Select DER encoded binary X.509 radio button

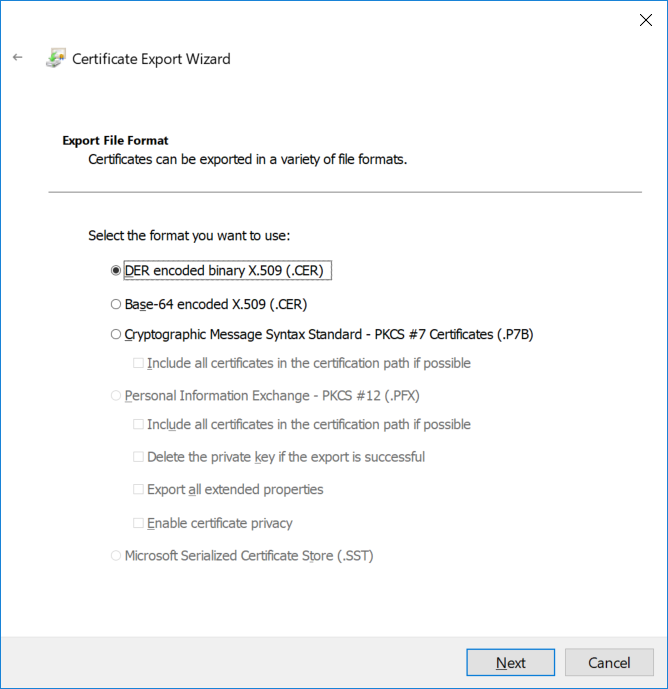click(x=116, y=270)
